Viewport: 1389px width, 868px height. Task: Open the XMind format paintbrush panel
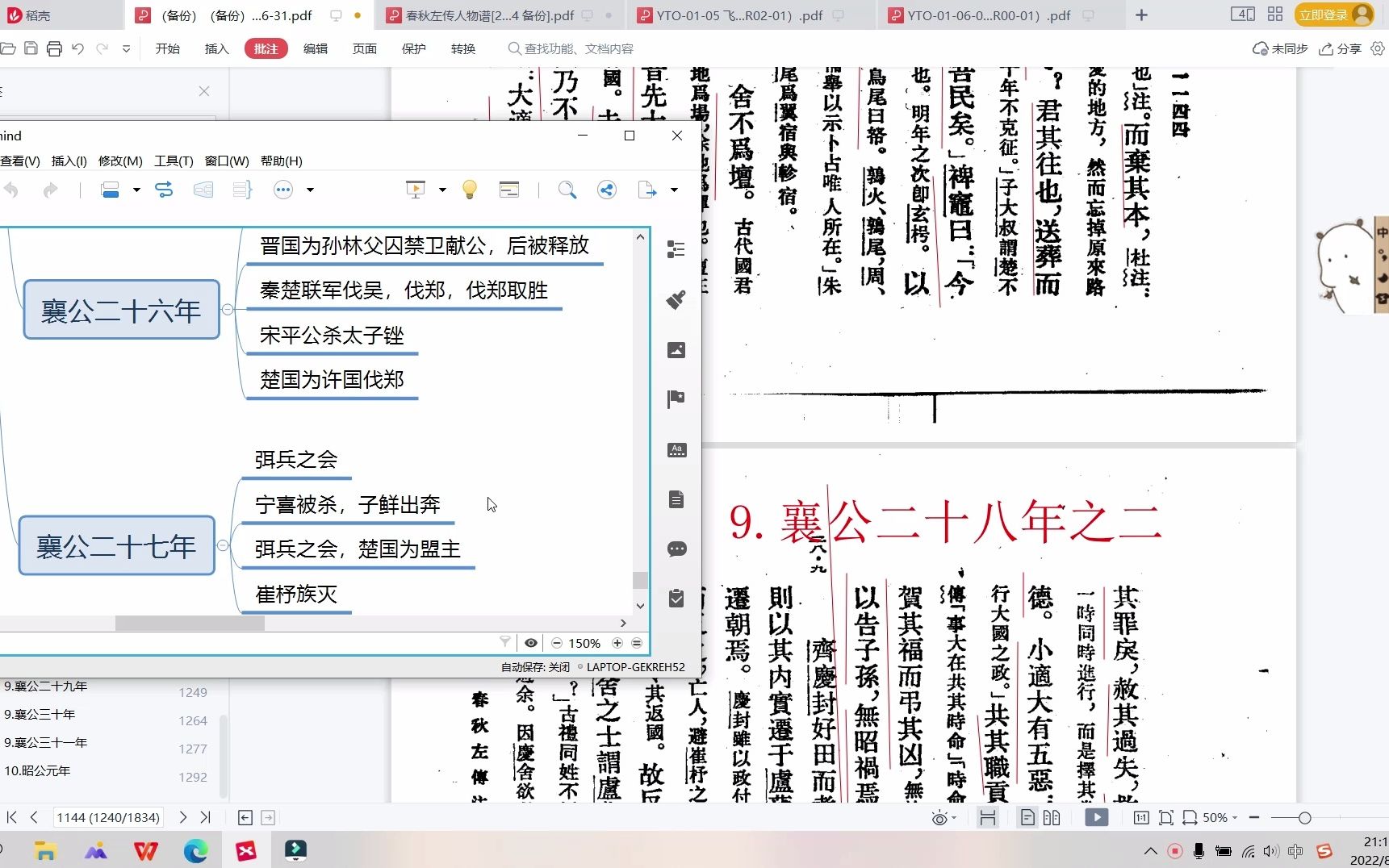tap(676, 300)
